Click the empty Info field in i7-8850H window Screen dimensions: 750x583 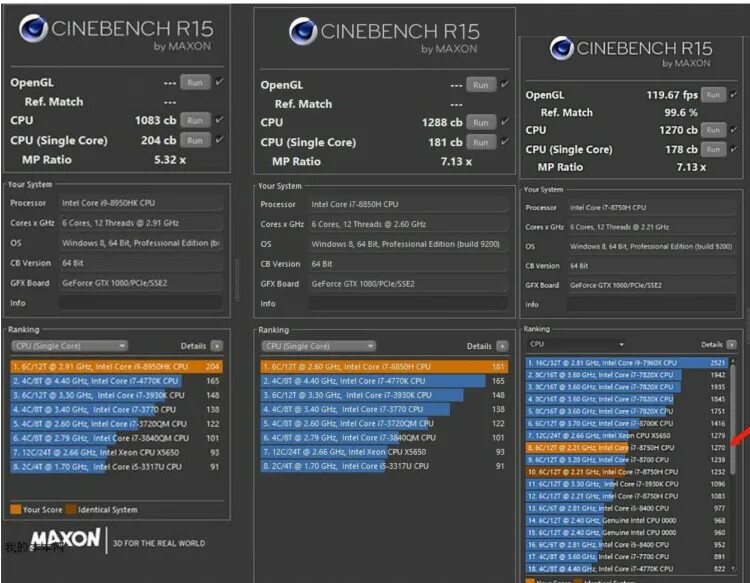point(408,303)
